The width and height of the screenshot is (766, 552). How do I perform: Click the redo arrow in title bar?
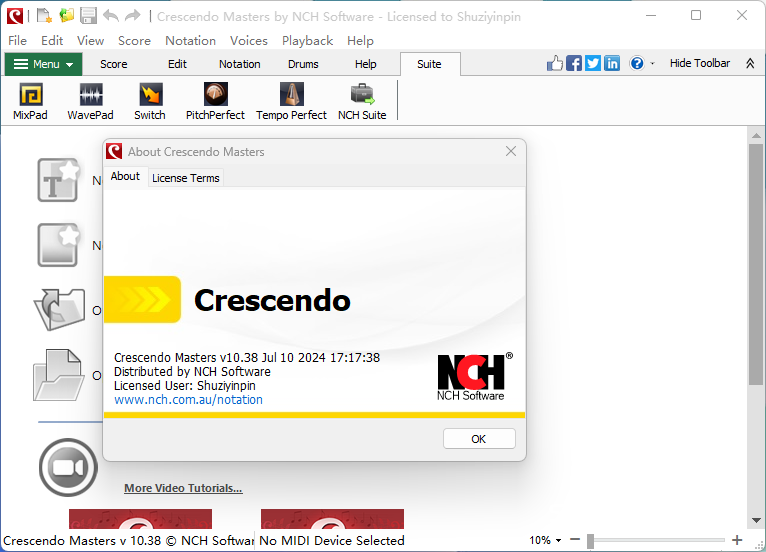pyautogui.click(x=132, y=16)
